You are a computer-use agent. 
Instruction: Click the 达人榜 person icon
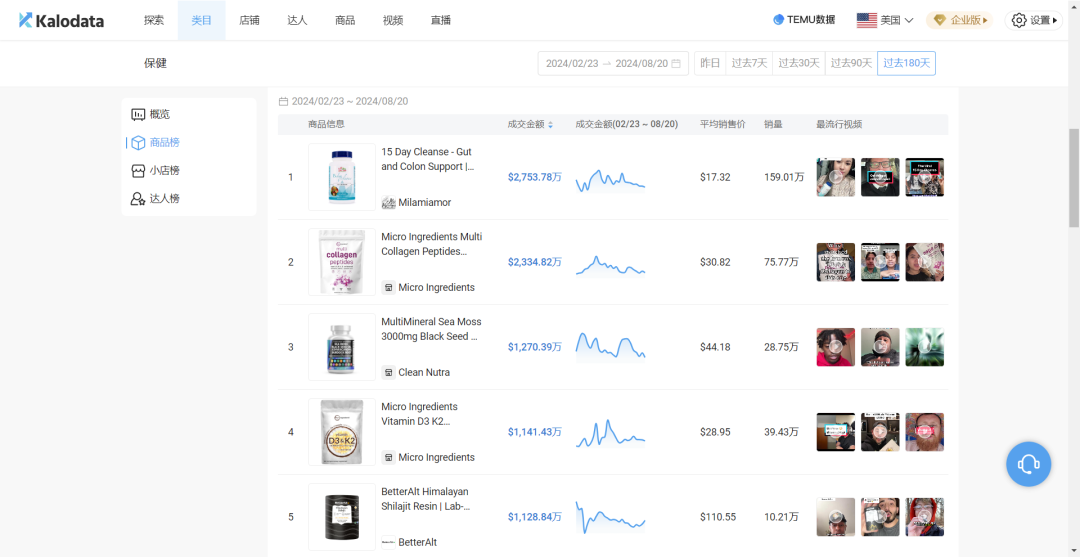tap(138, 199)
